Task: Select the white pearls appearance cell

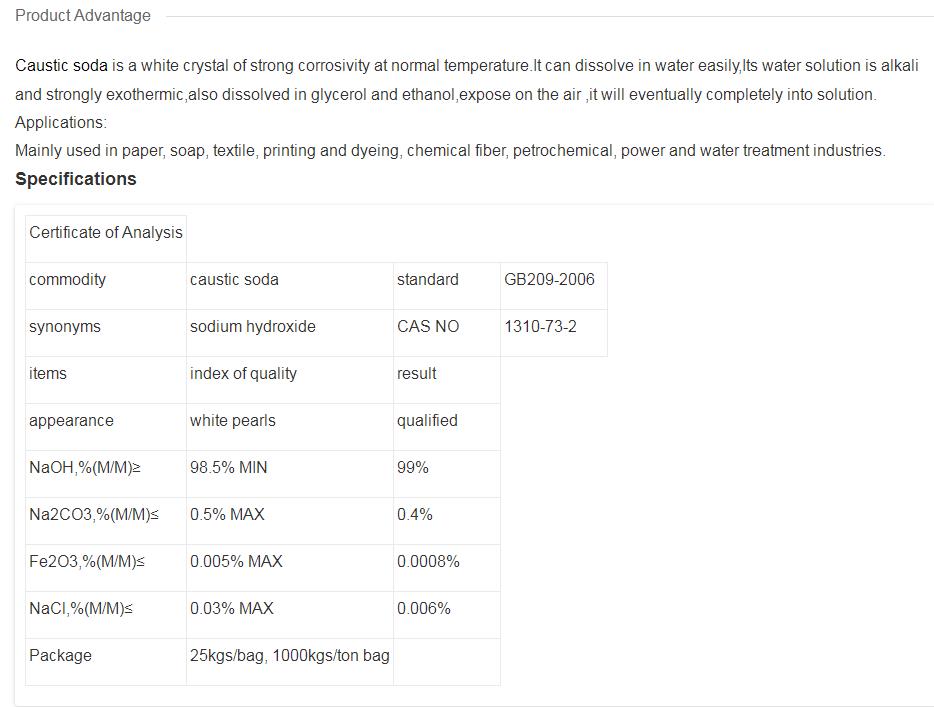Action: [x=233, y=421]
